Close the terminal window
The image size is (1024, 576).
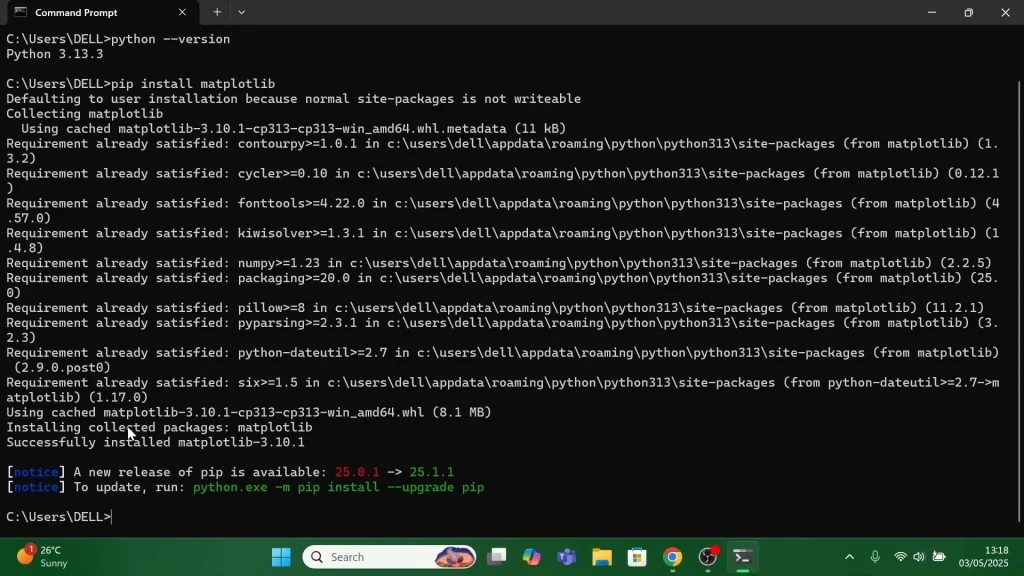(x=1005, y=12)
